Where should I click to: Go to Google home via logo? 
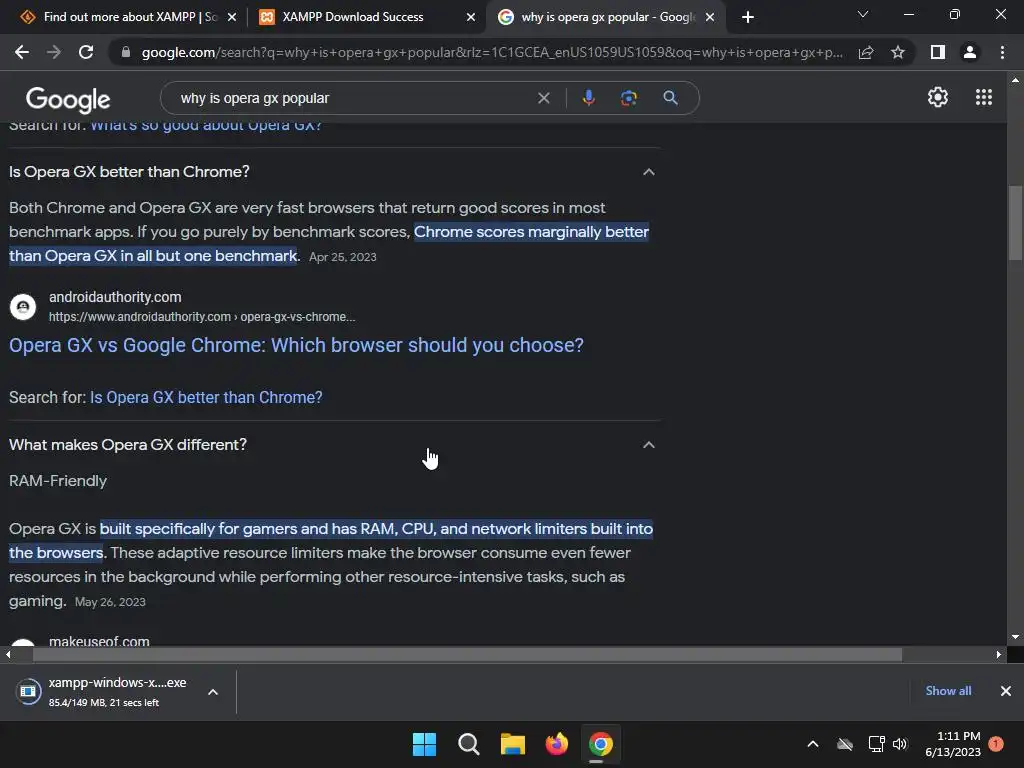68,99
